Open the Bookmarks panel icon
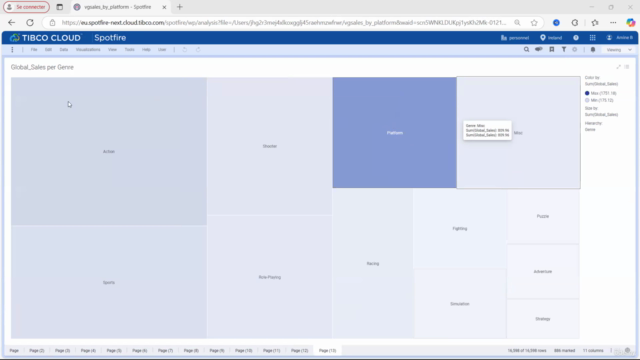The height and width of the screenshot is (360, 640). pyautogui.click(x=551, y=49)
